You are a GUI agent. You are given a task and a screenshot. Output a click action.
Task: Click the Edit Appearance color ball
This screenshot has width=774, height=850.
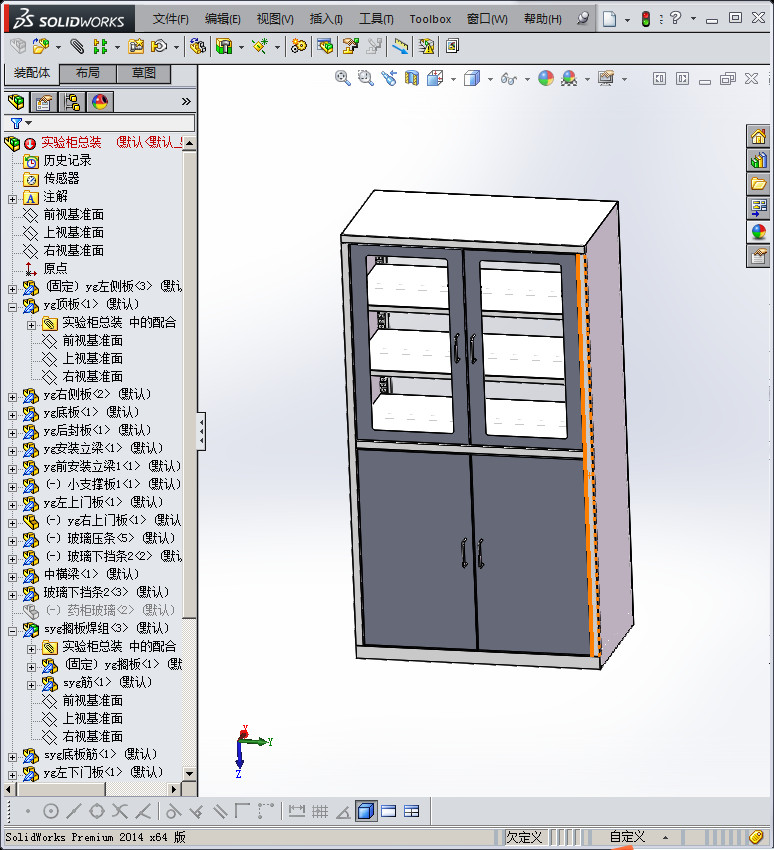(x=546, y=79)
